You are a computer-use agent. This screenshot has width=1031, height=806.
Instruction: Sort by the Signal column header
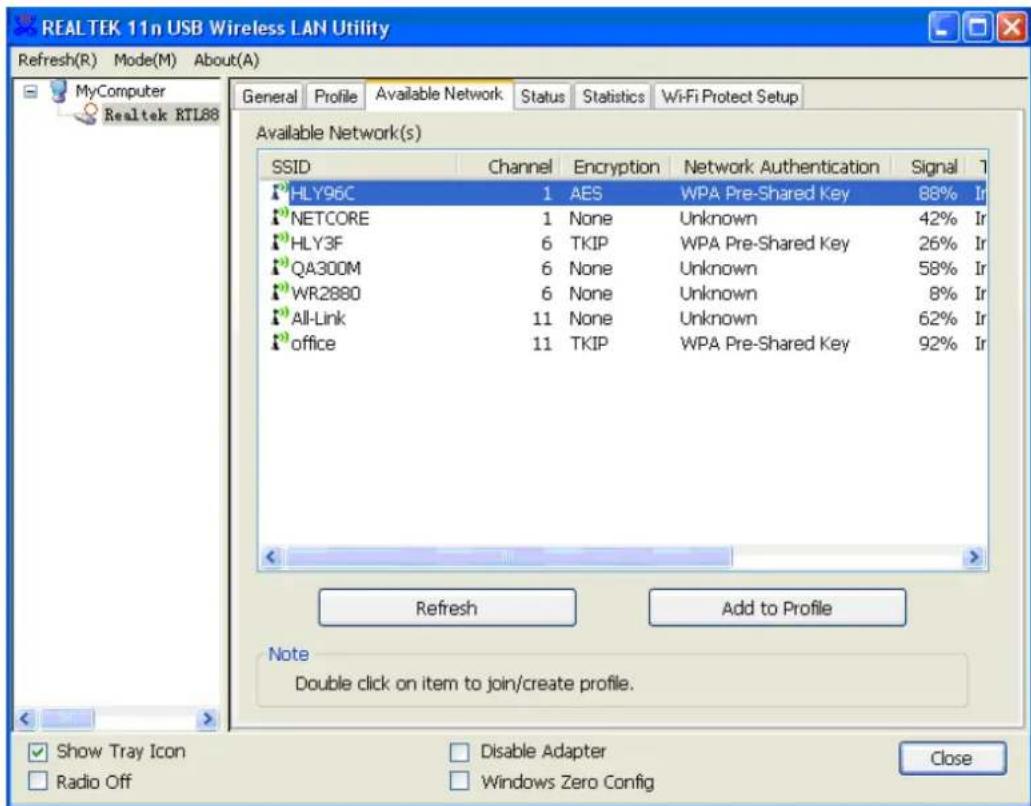(928, 167)
